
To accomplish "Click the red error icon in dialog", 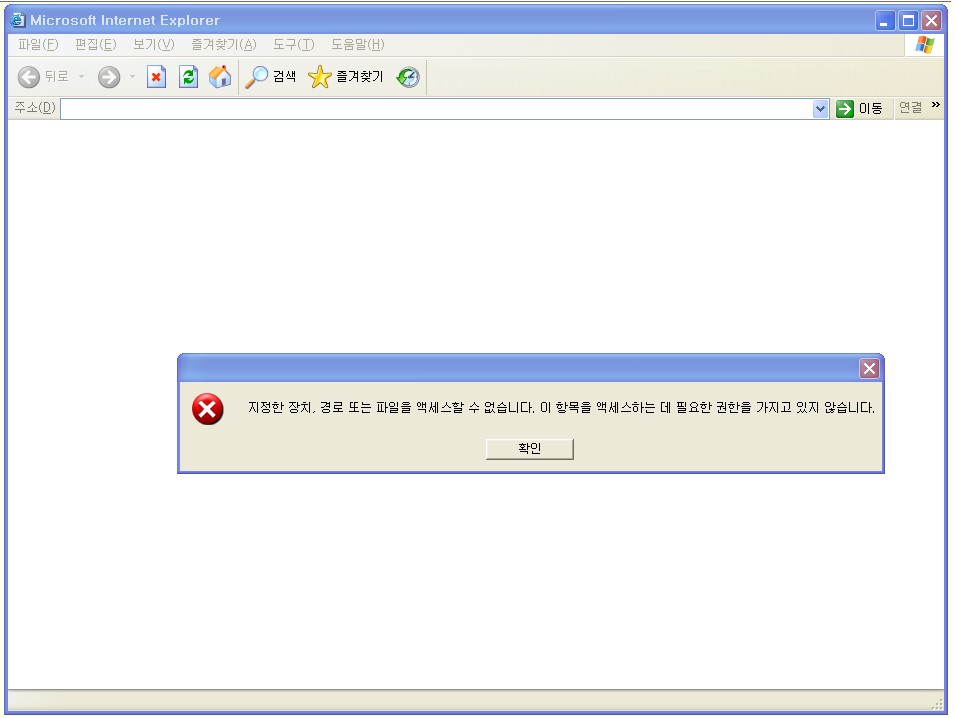I will click(207, 409).
